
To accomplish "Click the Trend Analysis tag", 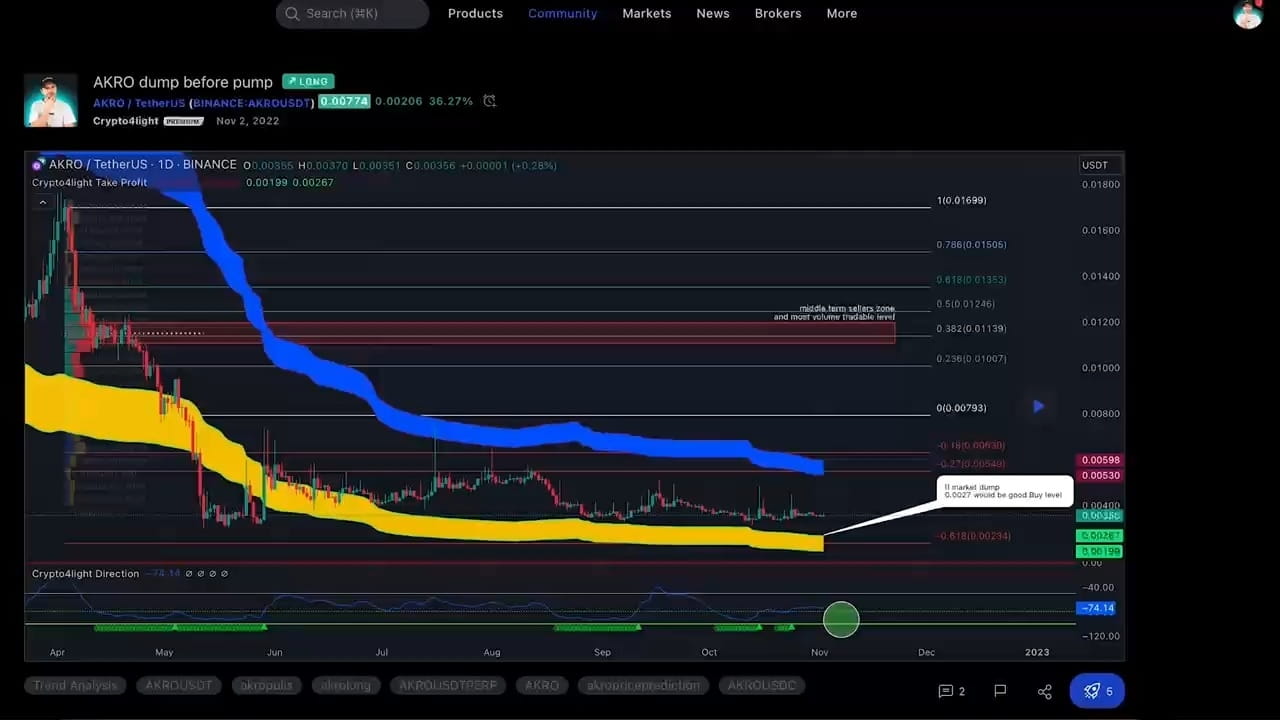I will (x=74, y=685).
